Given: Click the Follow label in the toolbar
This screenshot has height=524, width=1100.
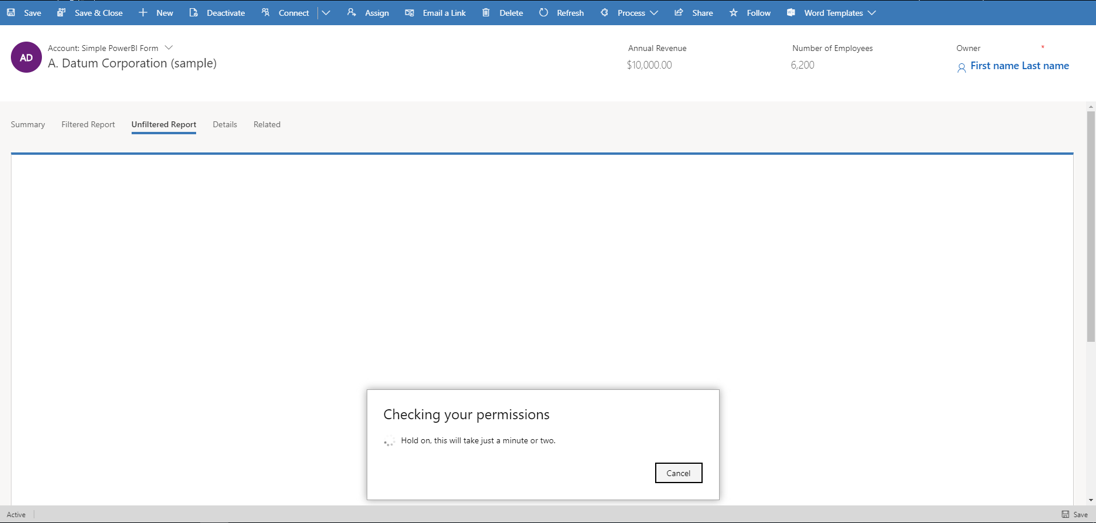Looking at the screenshot, I should click(x=758, y=13).
